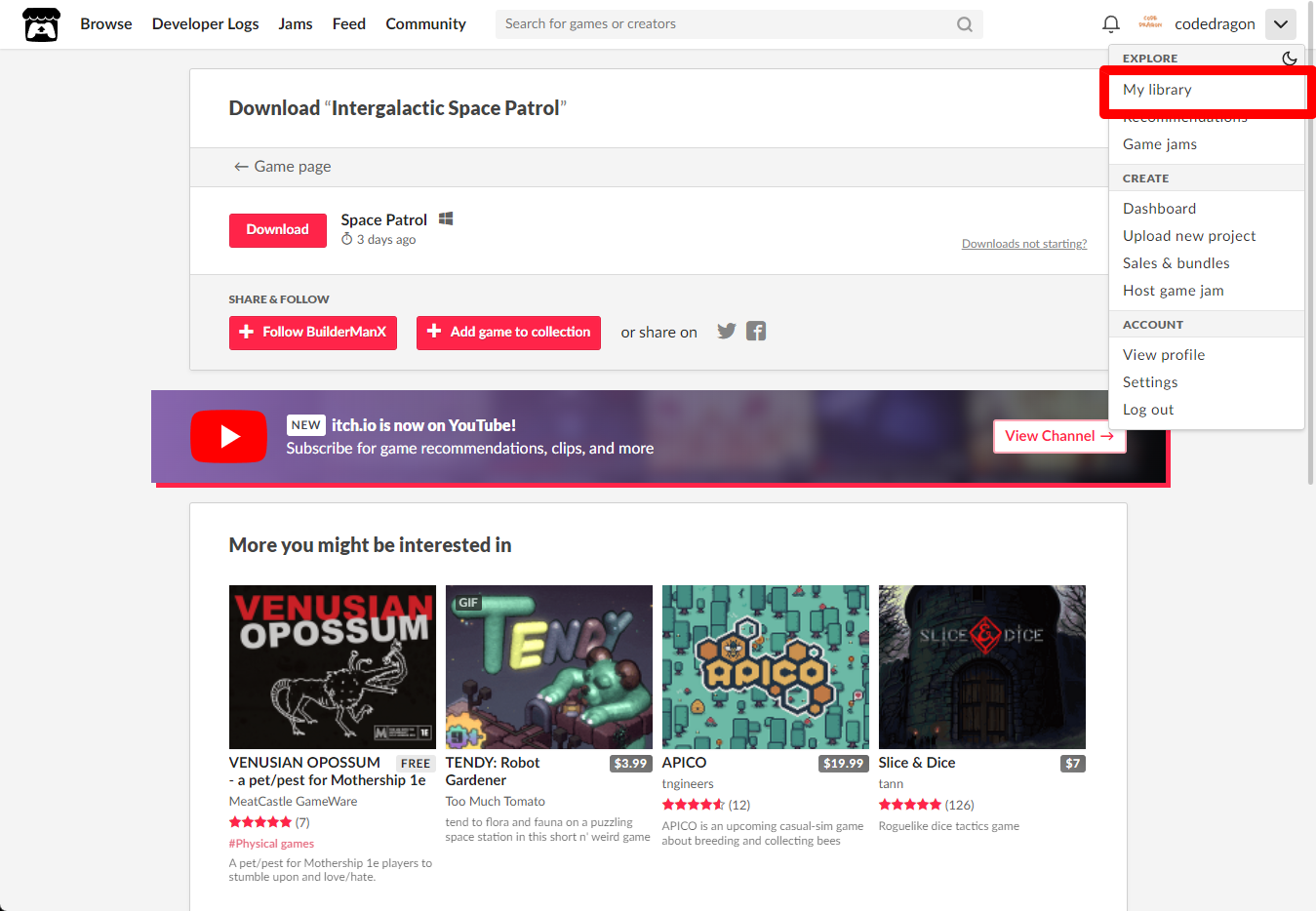Open Browse in the top navigation
1316x911 pixels.
pos(106,24)
